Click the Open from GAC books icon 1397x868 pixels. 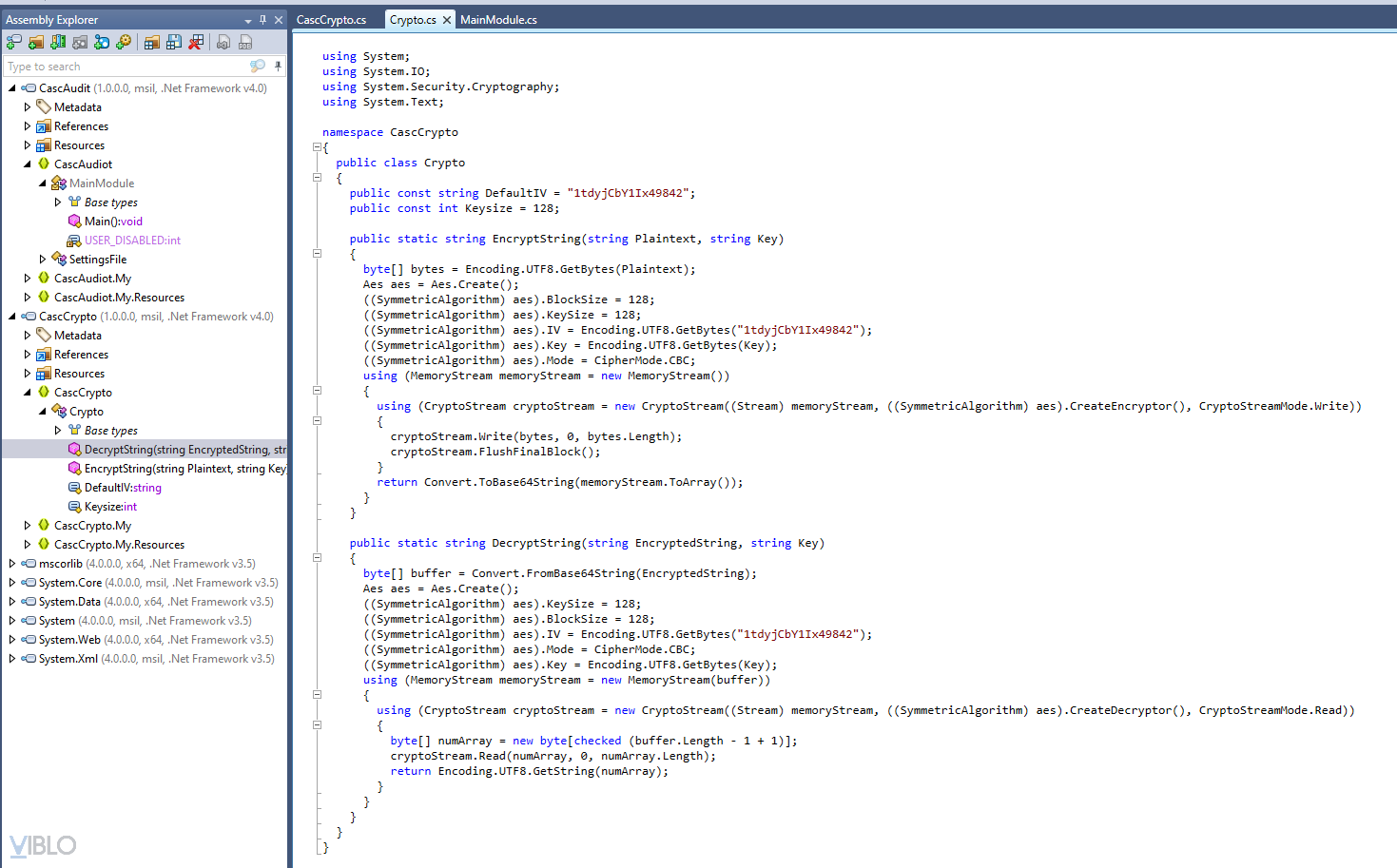[x=58, y=42]
